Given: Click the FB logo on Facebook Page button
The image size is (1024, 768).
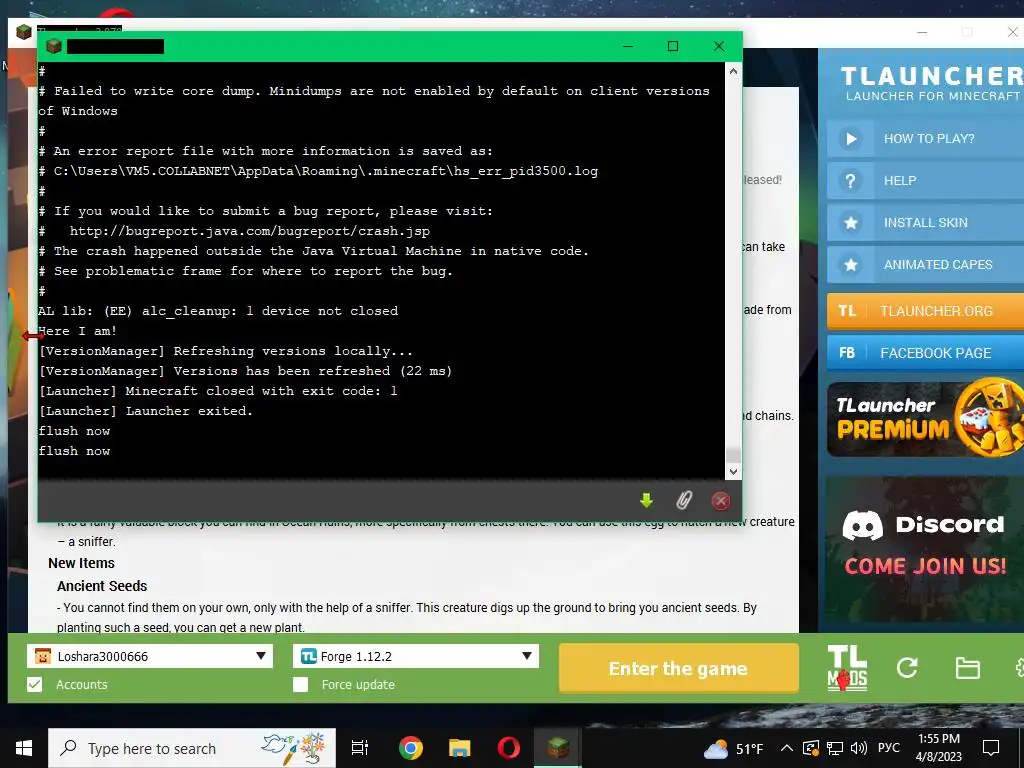Looking at the screenshot, I should [847, 353].
